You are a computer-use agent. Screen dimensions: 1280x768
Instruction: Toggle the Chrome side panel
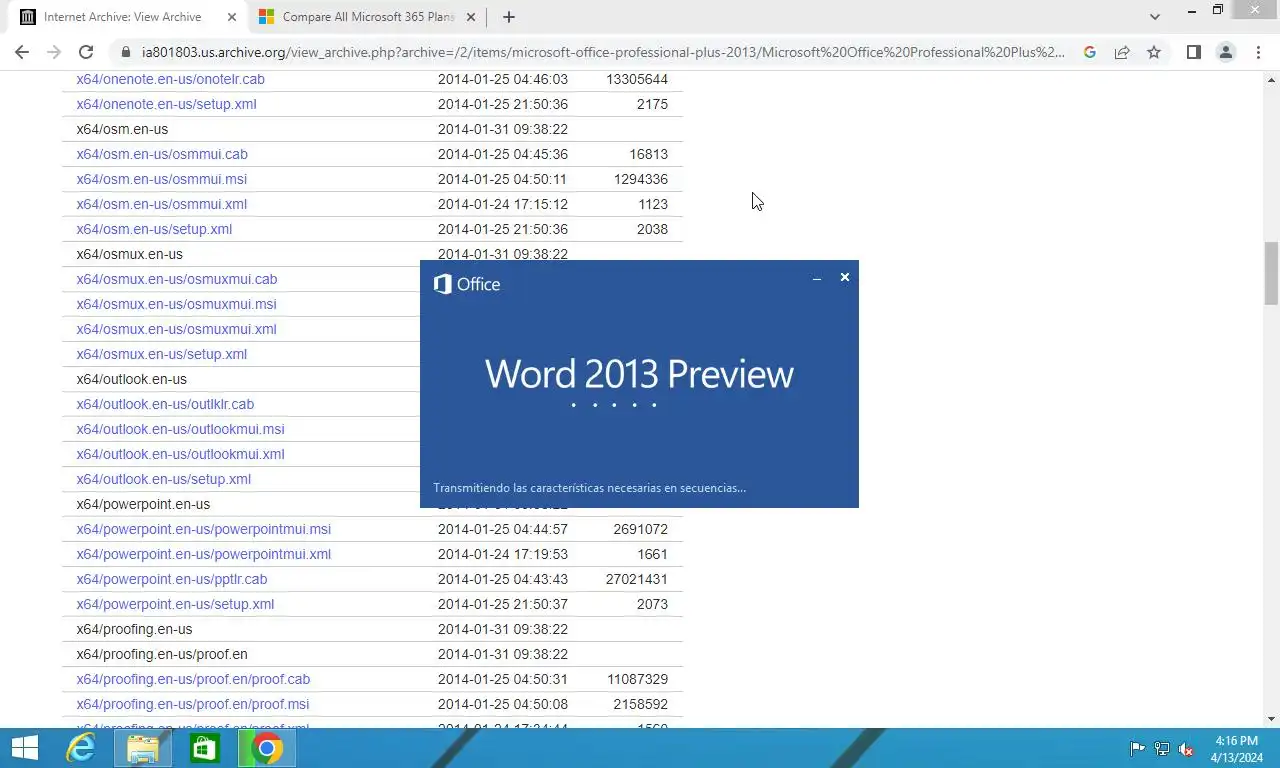(x=1193, y=52)
